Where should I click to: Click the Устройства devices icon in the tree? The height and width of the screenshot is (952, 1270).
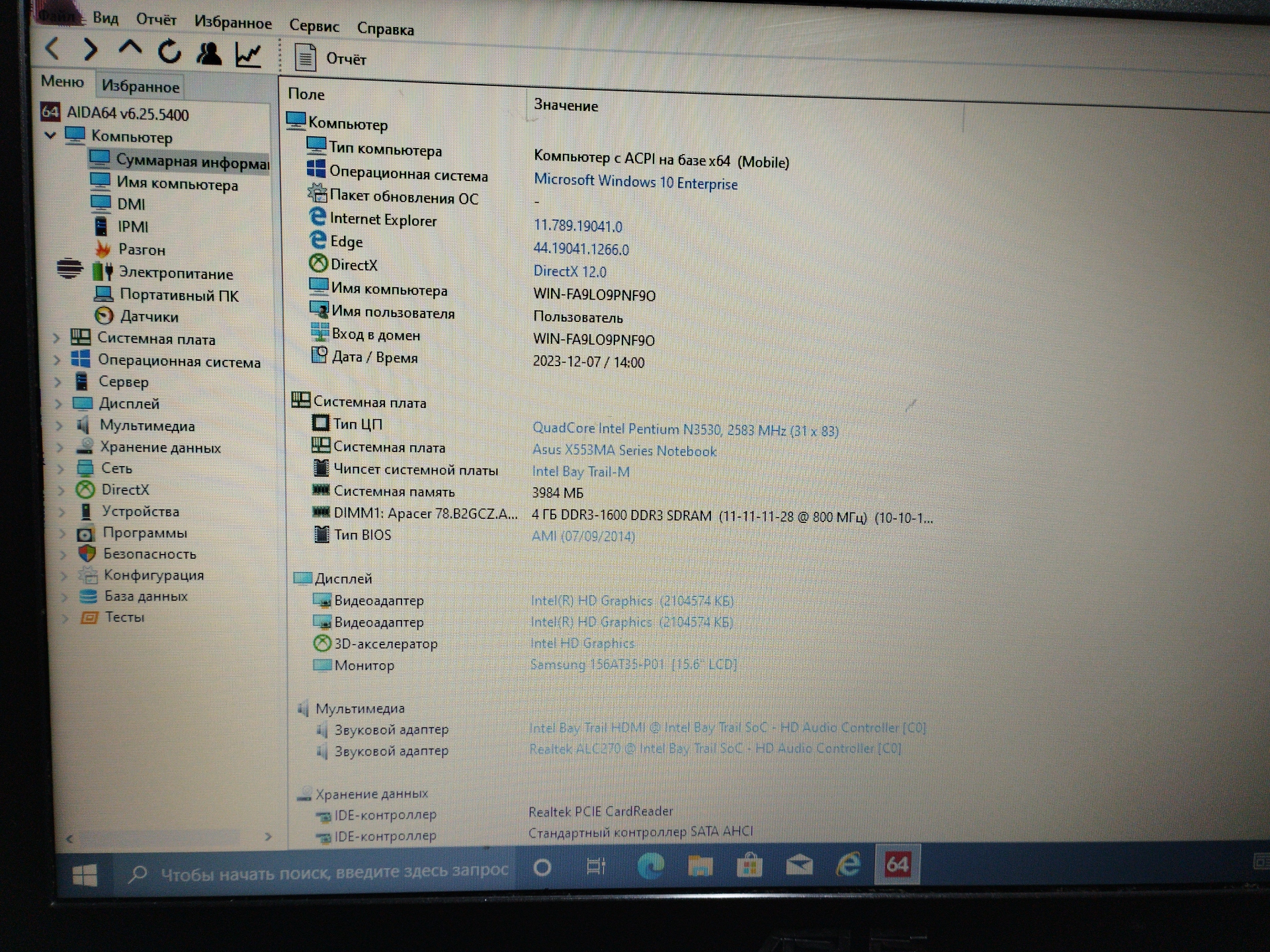click(85, 511)
